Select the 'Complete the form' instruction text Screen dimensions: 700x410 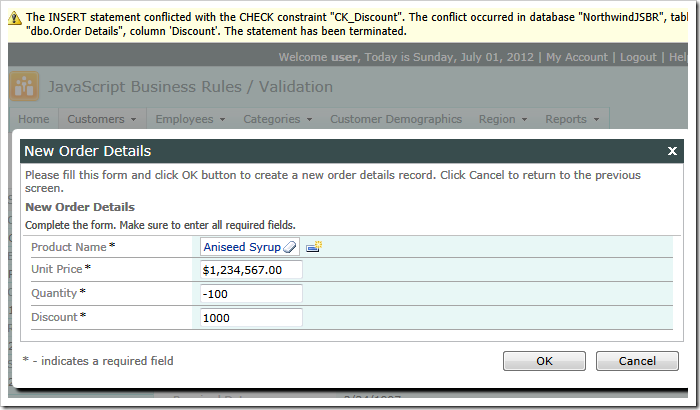pos(160,225)
